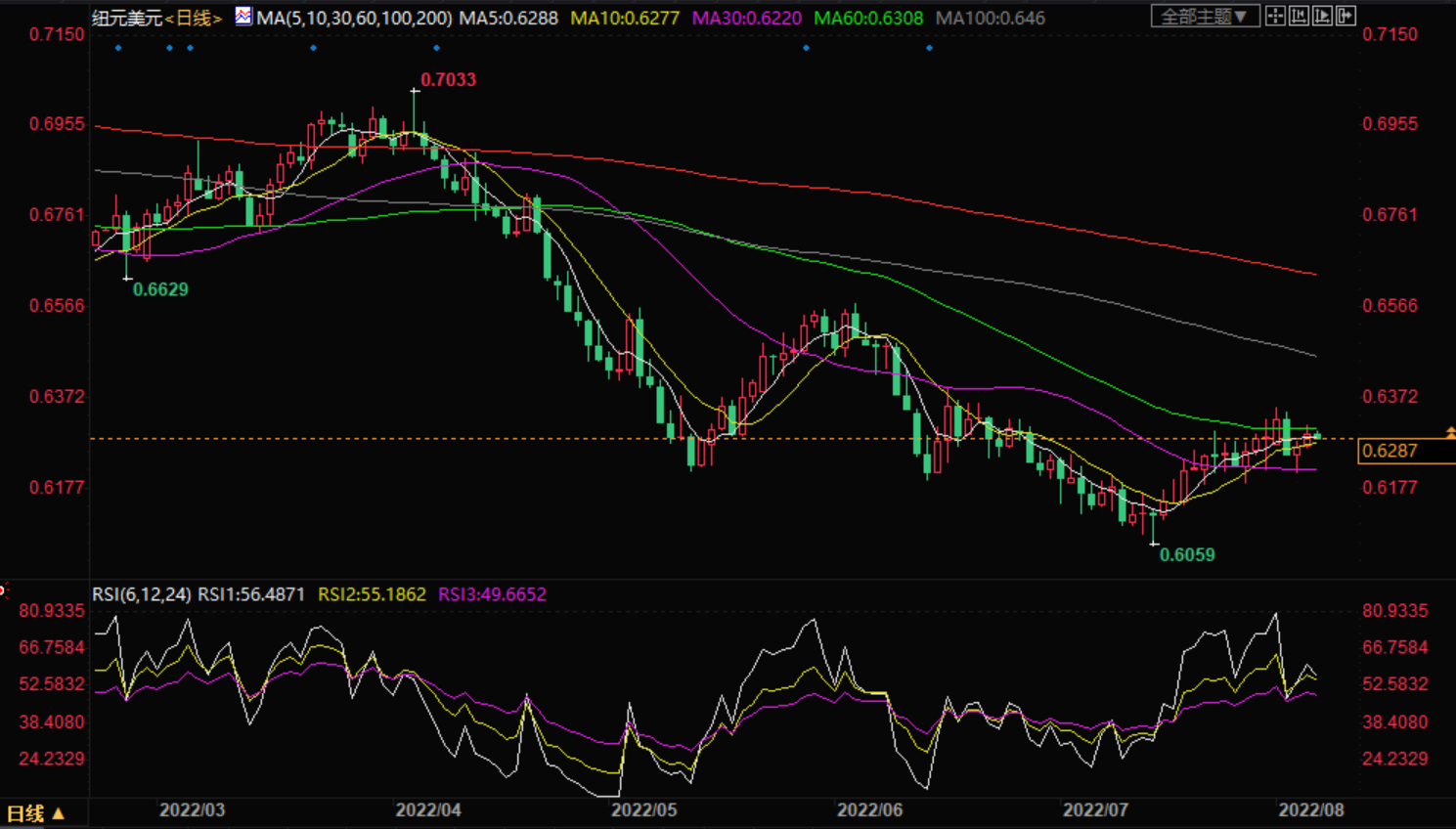Click the current price tag 0.6287
1456x829 pixels.
tap(1390, 451)
